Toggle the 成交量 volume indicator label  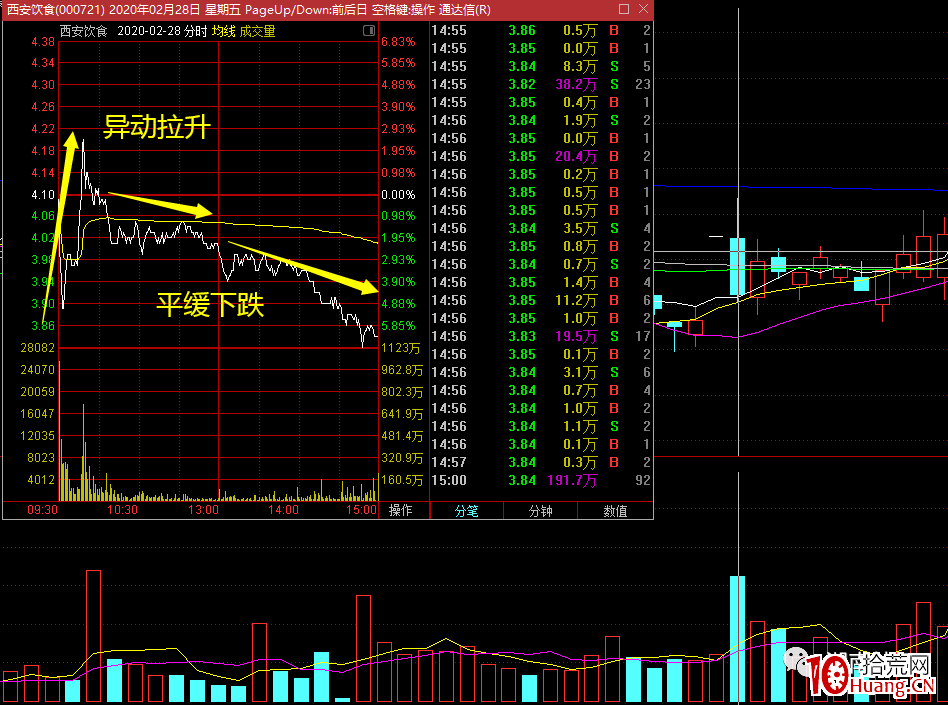[x=257, y=31]
